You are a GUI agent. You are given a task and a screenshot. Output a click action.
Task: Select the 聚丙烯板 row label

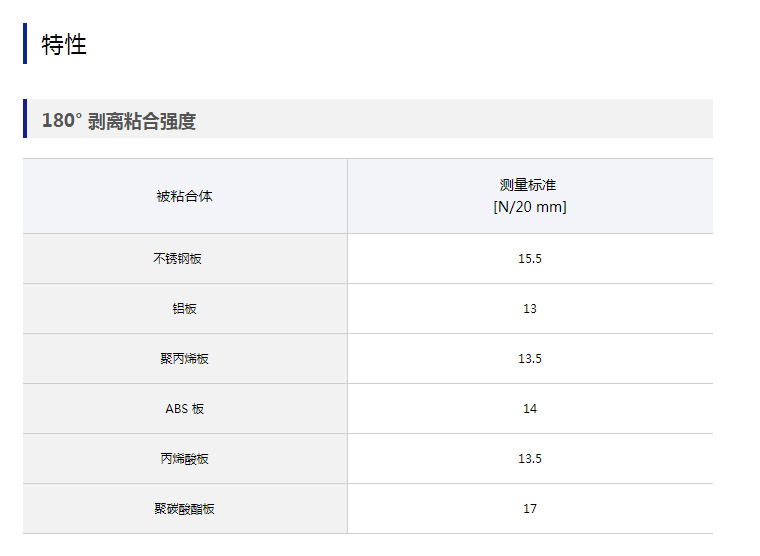[185, 358]
